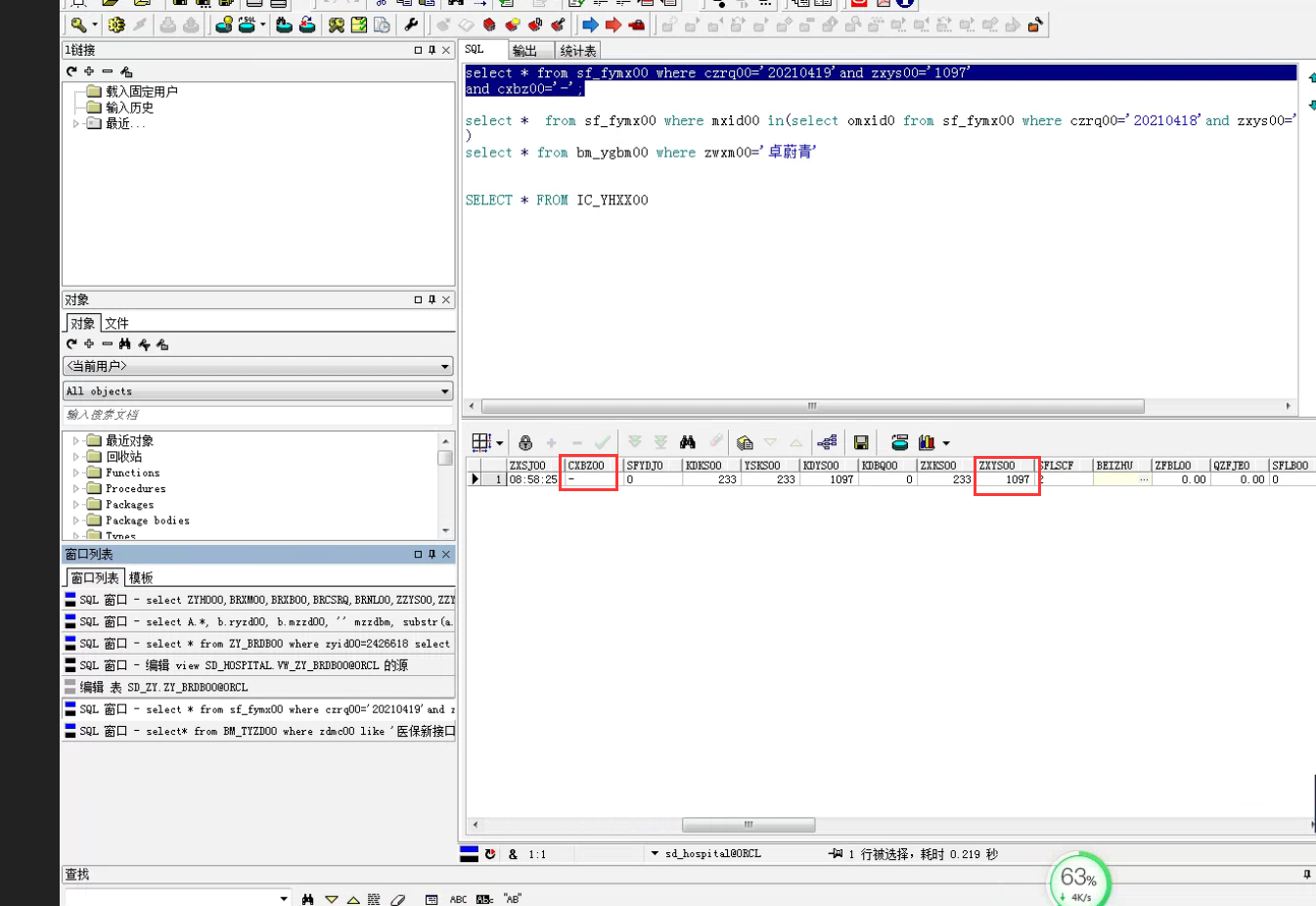Click the magnifier search icon in the toolbar

[77, 25]
